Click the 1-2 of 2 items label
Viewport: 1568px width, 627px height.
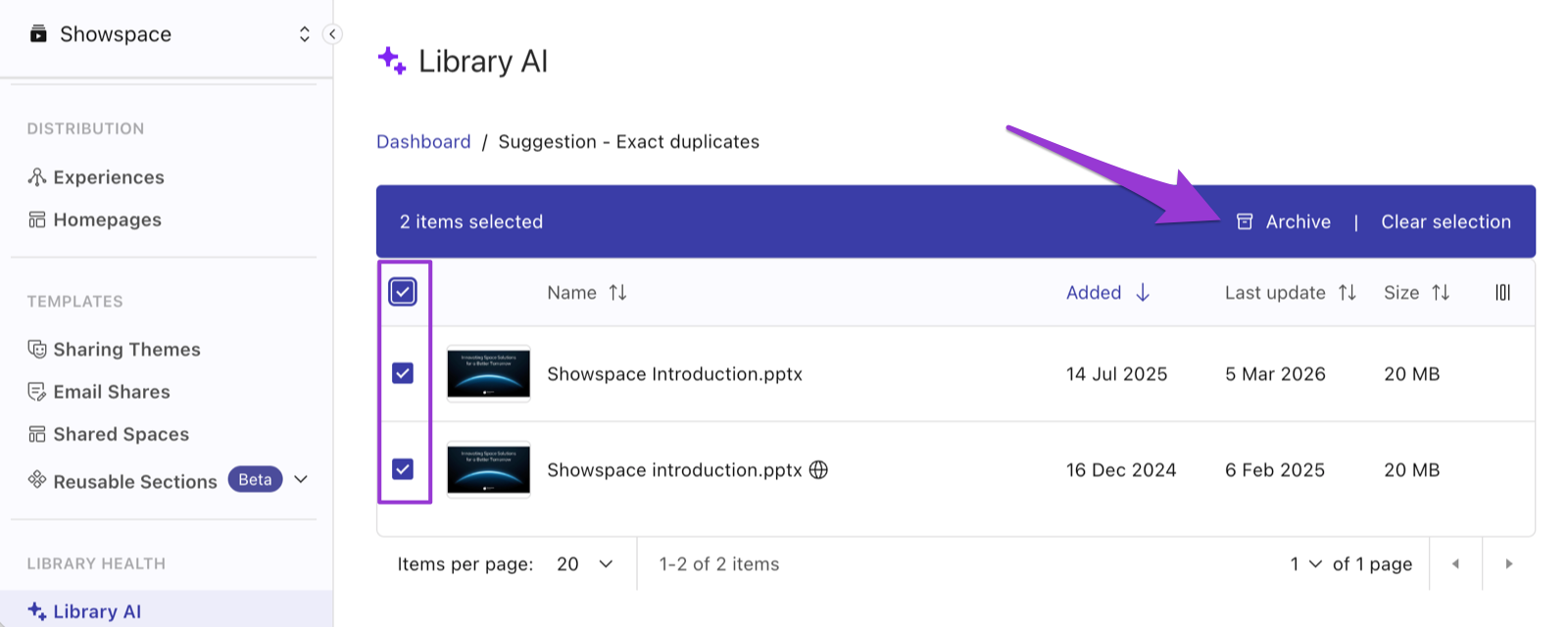pyautogui.click(x=719, y=564)
